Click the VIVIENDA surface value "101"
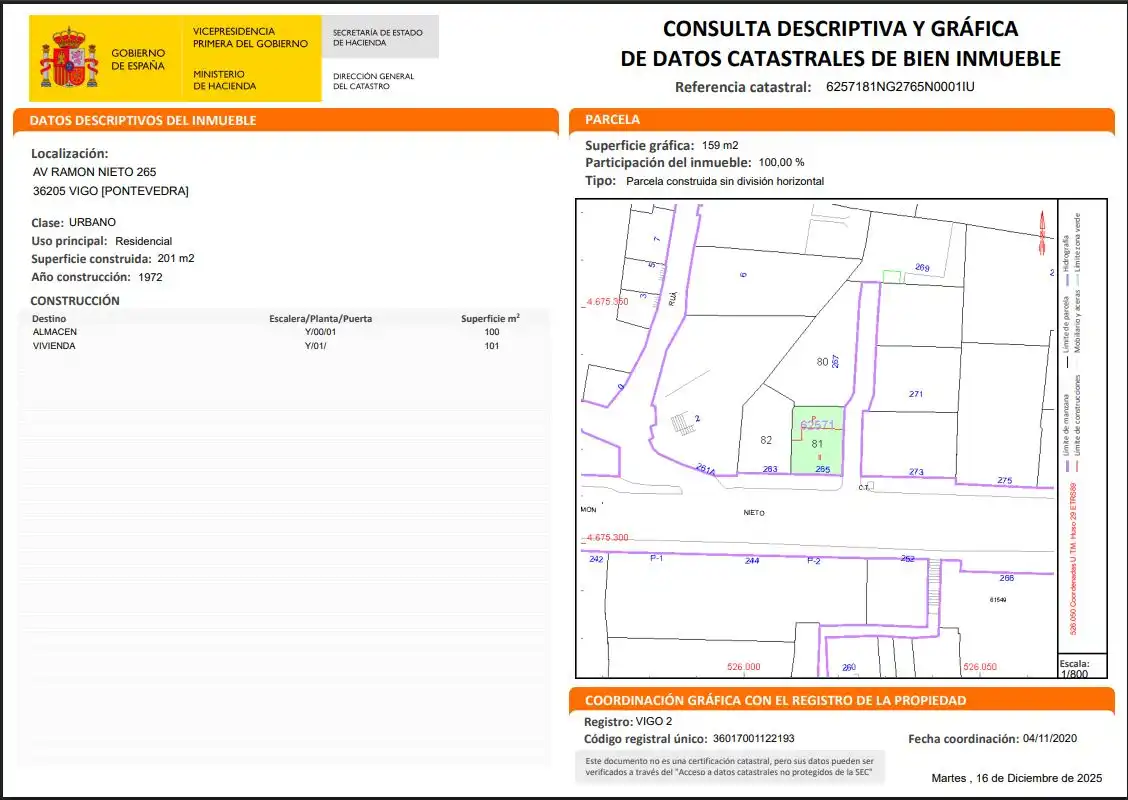This screenshot has width=1128, height=800. pos(492,346)
